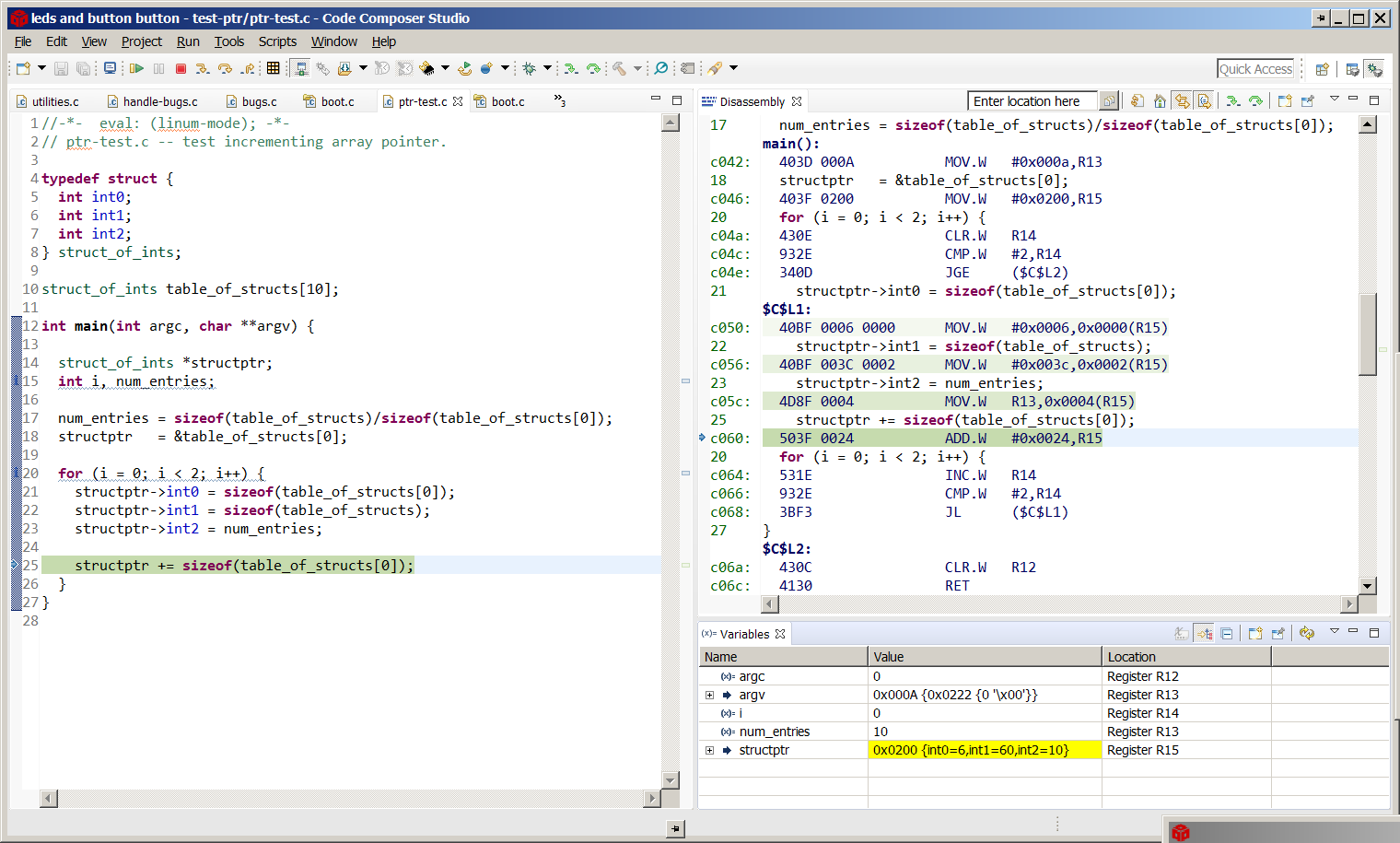
Task: Toggle Show Source in Disassembly toolbar
Action: pos(1204,101)
